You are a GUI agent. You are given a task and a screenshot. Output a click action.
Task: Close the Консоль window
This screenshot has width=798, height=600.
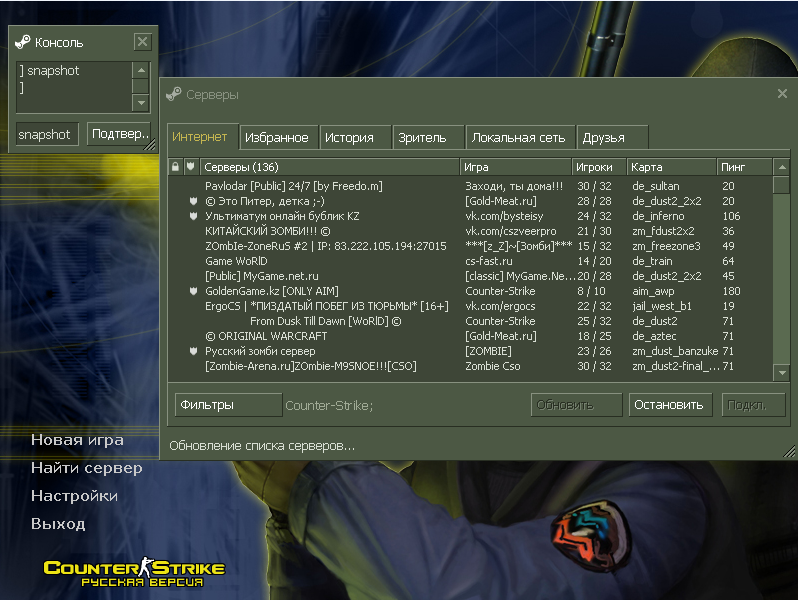(142, 41)
